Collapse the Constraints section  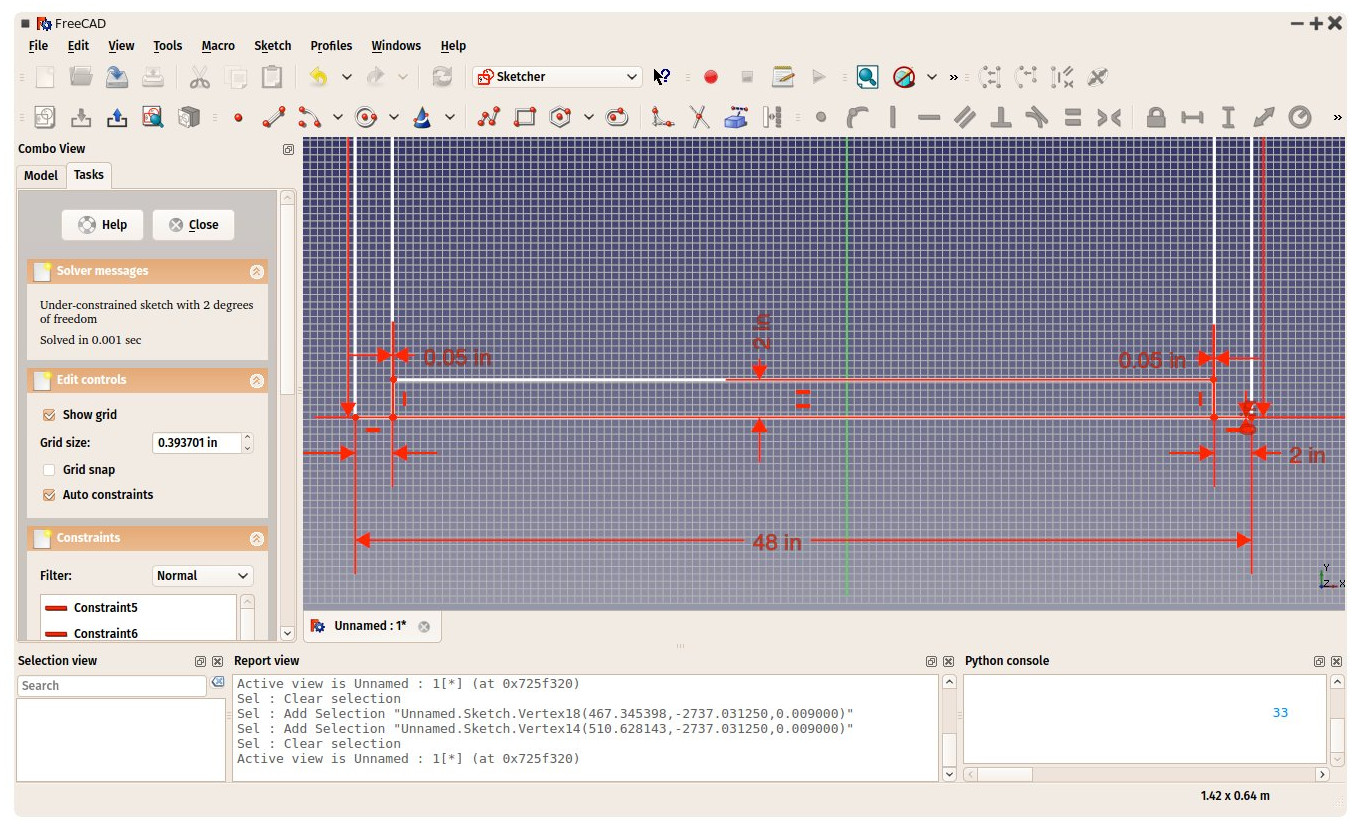pyautogui.click(x=257, y=538)
